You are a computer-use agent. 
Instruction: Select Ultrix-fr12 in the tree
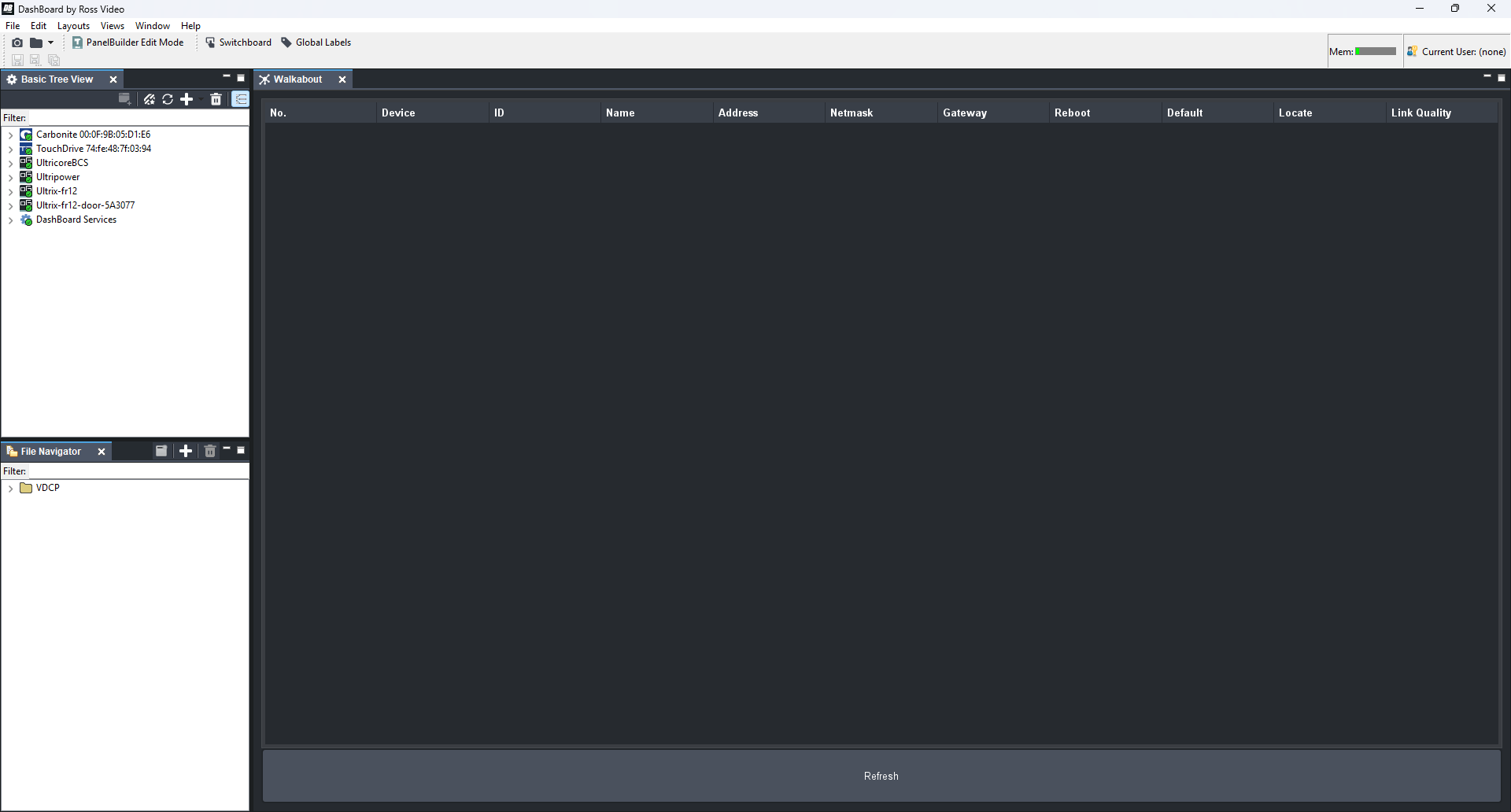pyautogui.click(x=57, y=191)
